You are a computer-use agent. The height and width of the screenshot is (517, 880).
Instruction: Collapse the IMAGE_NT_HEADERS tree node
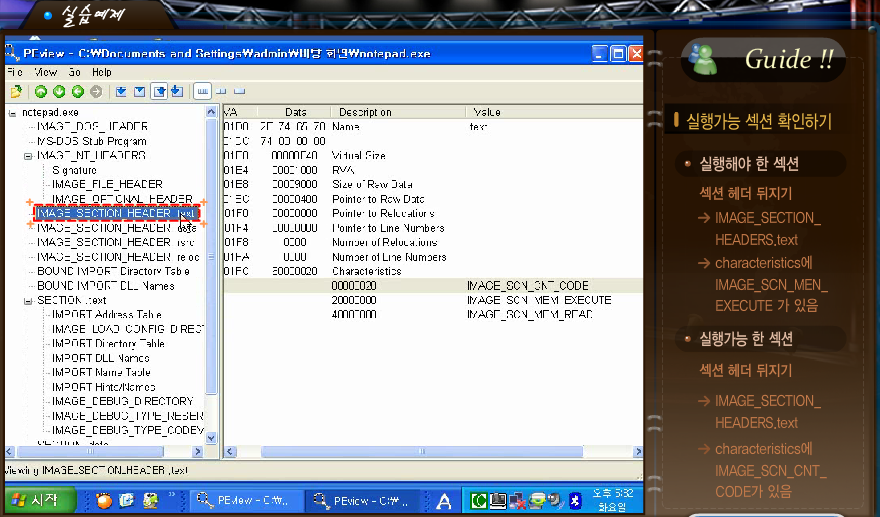pyautogui.click(x=28, y=156)
